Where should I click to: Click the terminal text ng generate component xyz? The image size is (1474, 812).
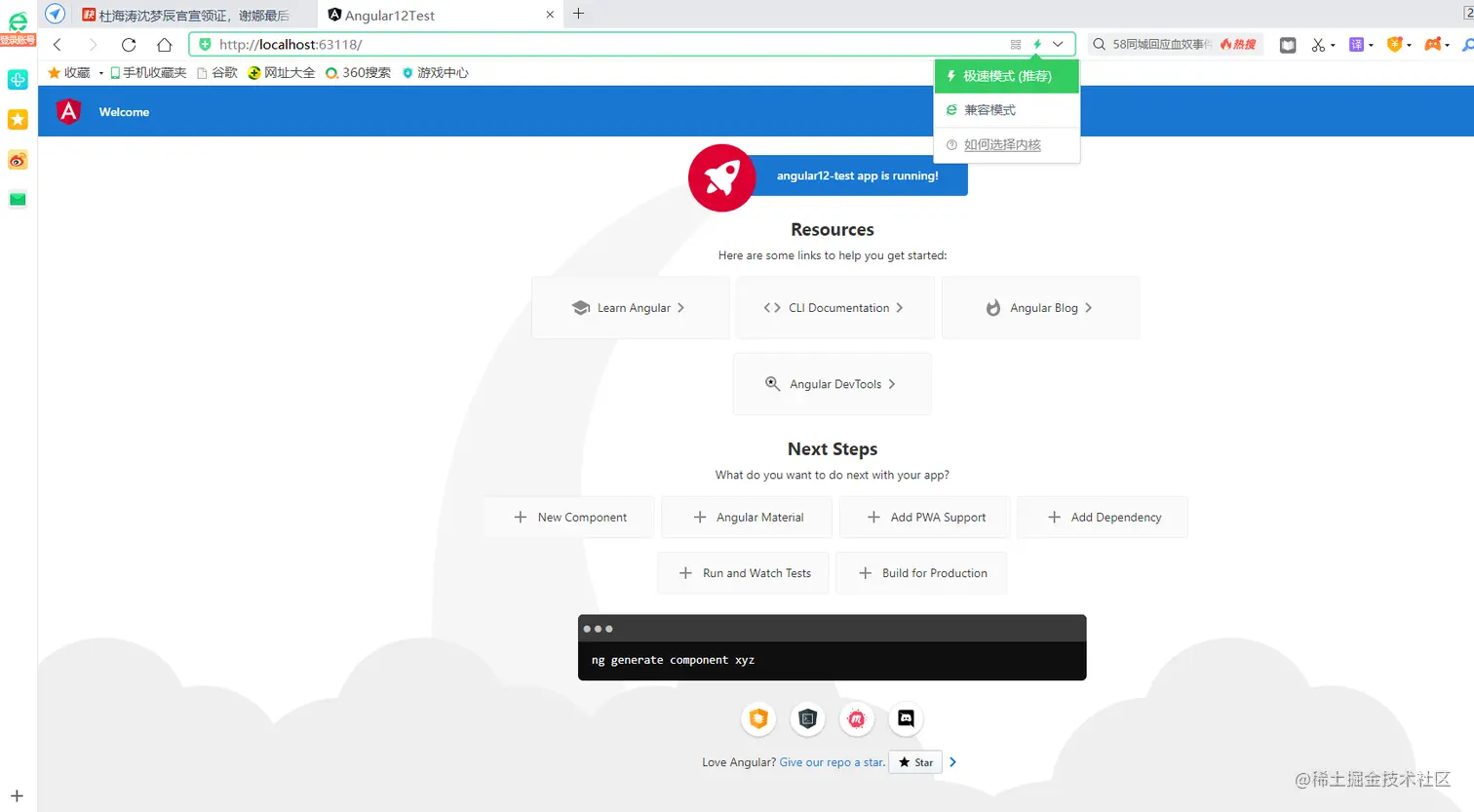[673, 660]
